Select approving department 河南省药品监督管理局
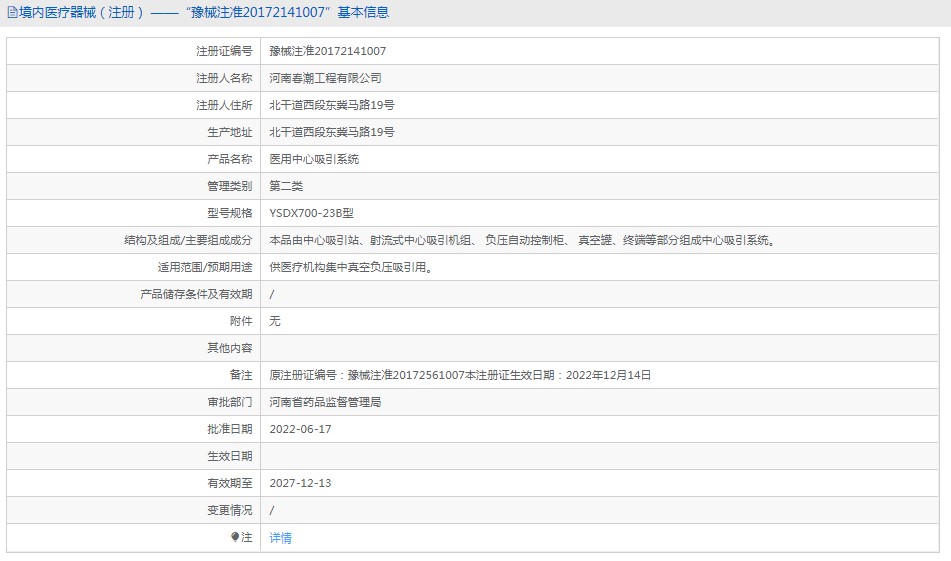This screenshot has width=951, height=561. click(325, 402)
